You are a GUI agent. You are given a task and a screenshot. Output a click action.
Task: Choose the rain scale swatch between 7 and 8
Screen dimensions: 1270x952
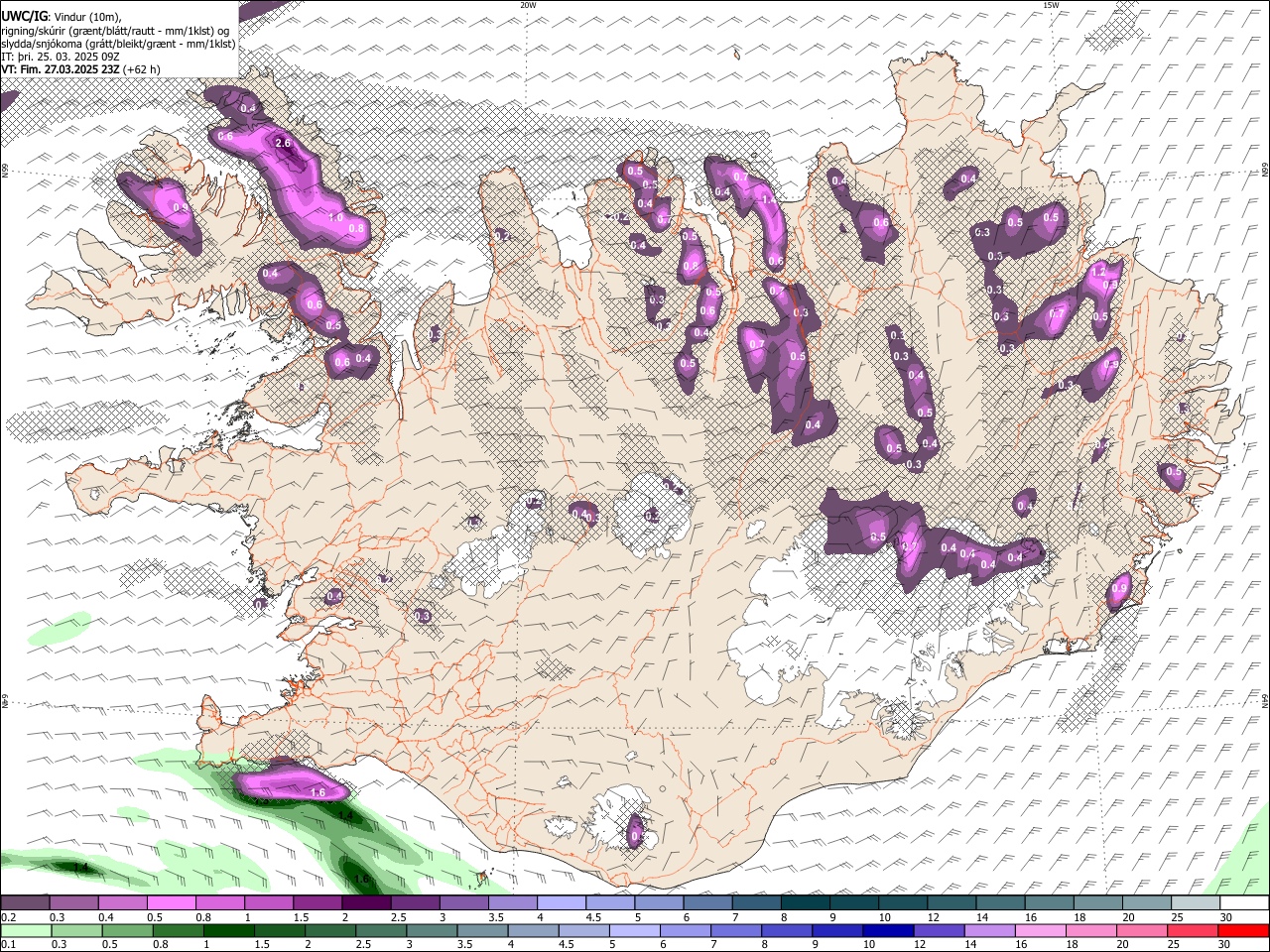click(736, 930)
